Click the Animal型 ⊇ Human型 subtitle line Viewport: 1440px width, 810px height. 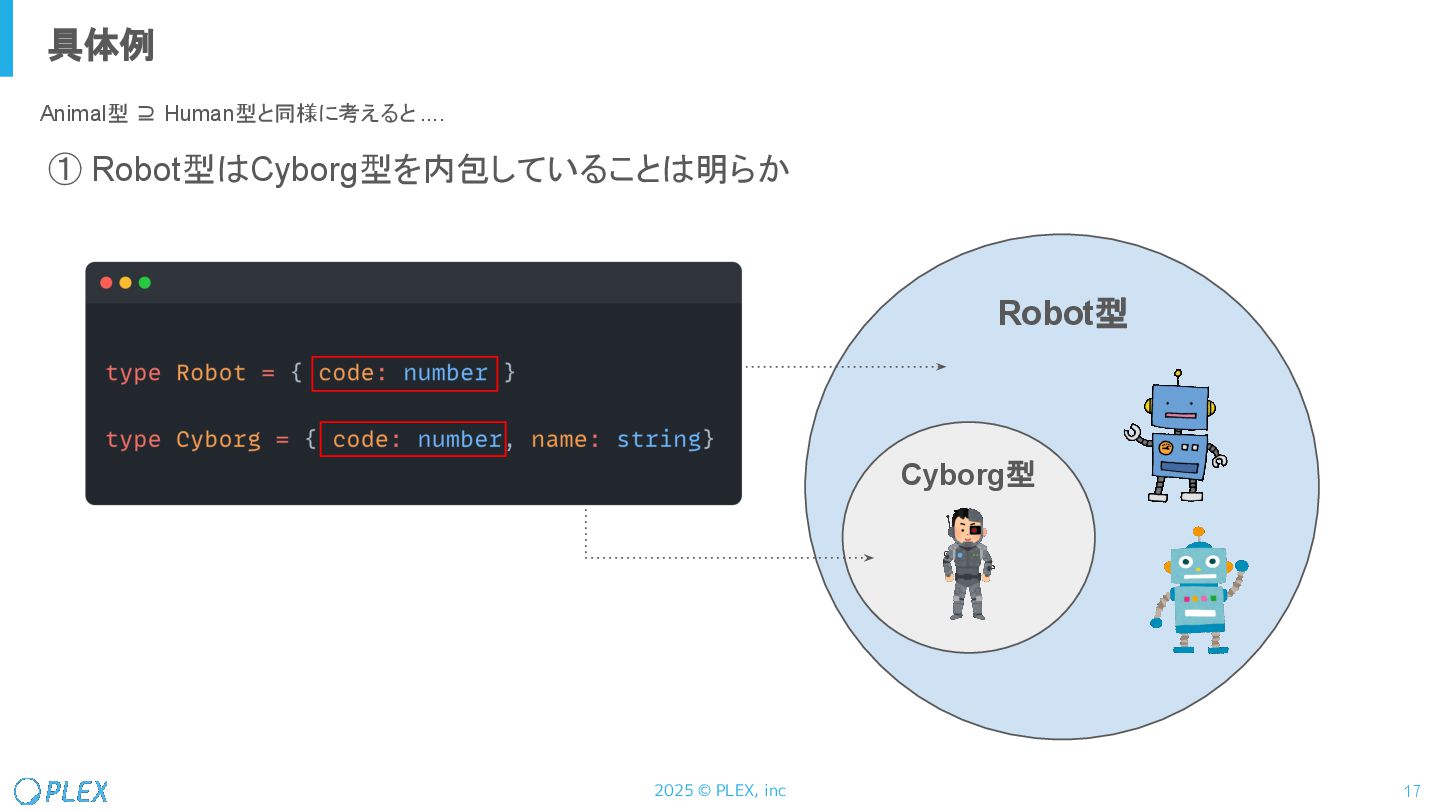pos(242,114)
